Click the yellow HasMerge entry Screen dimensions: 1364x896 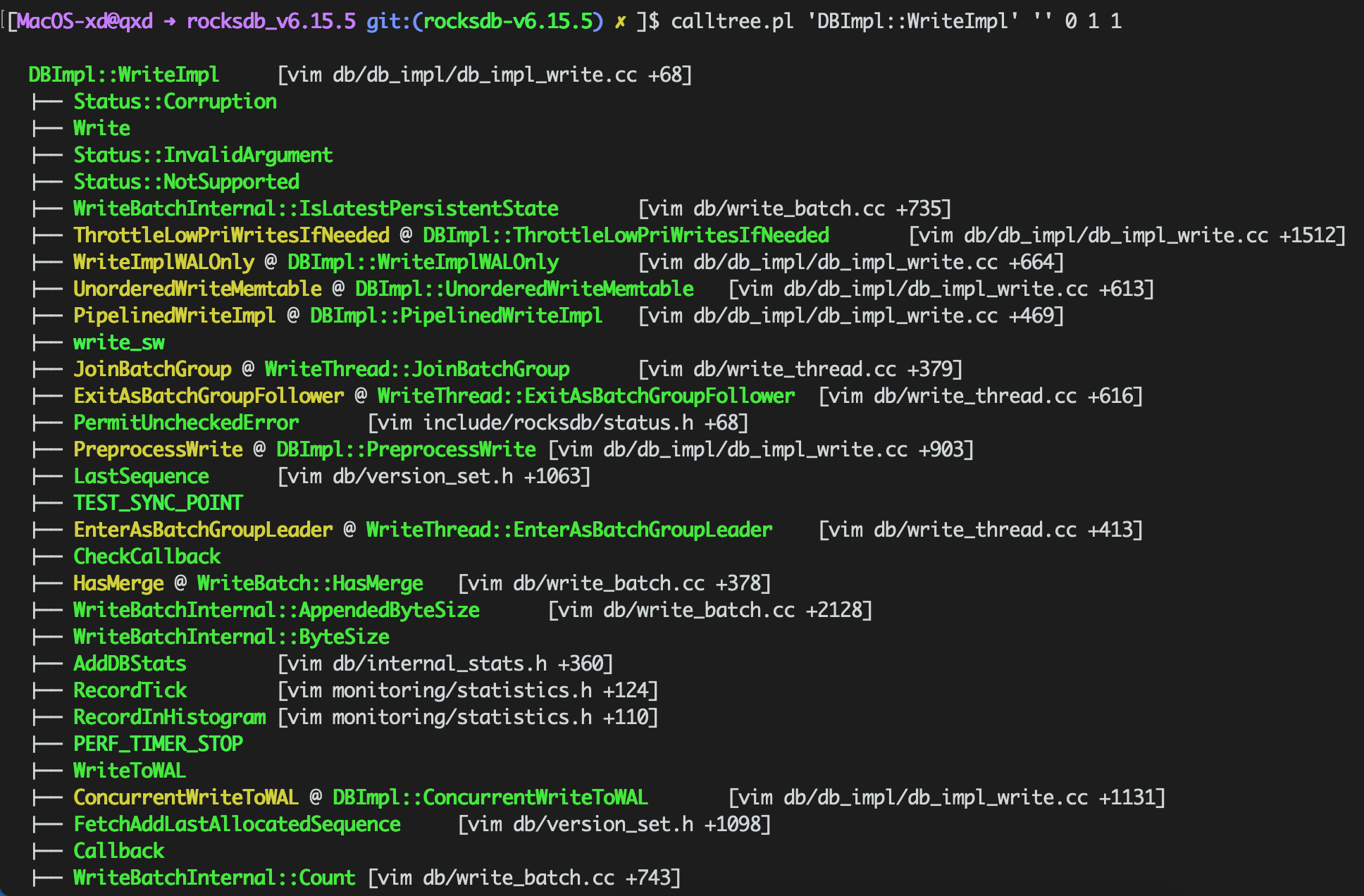(119, 583)
